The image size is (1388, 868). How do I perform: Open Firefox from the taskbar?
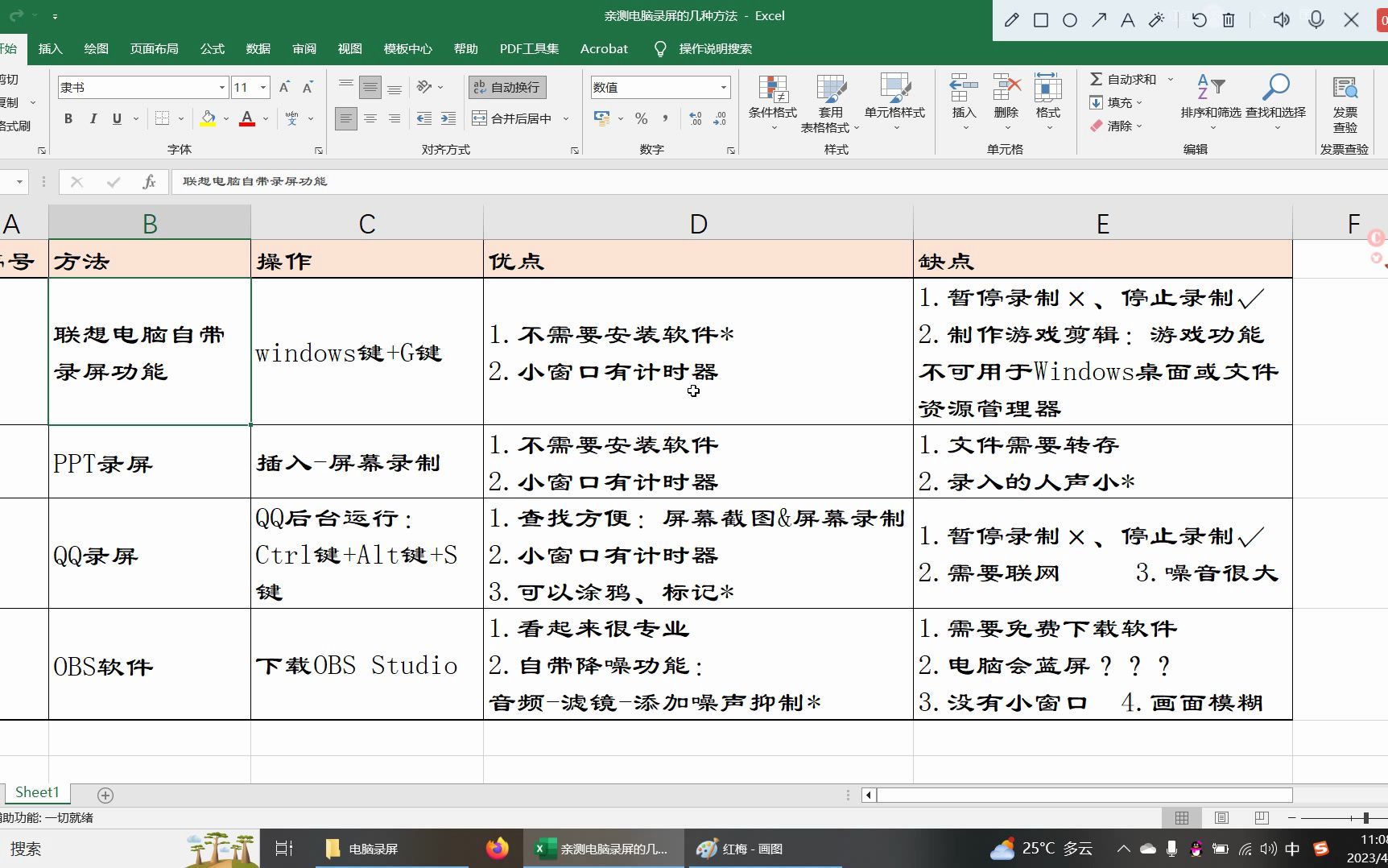[x=498, y=849]
